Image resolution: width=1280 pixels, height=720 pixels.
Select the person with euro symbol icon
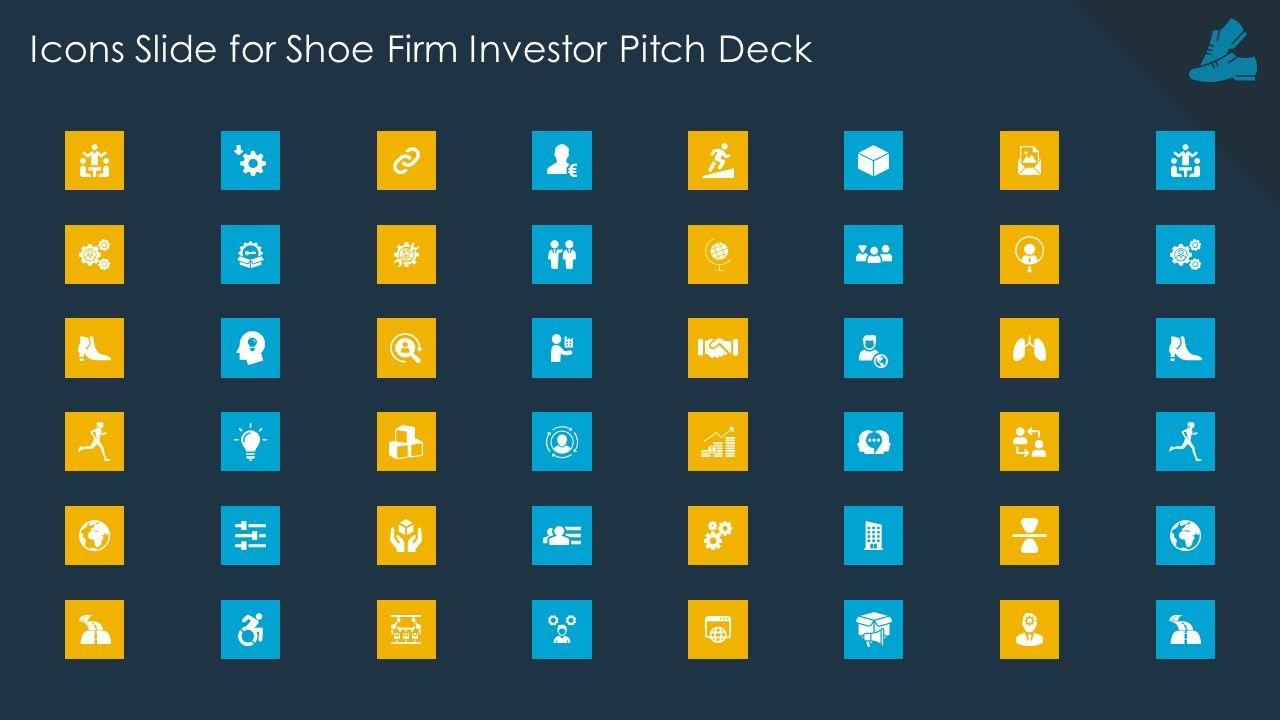tap(561, 160)
